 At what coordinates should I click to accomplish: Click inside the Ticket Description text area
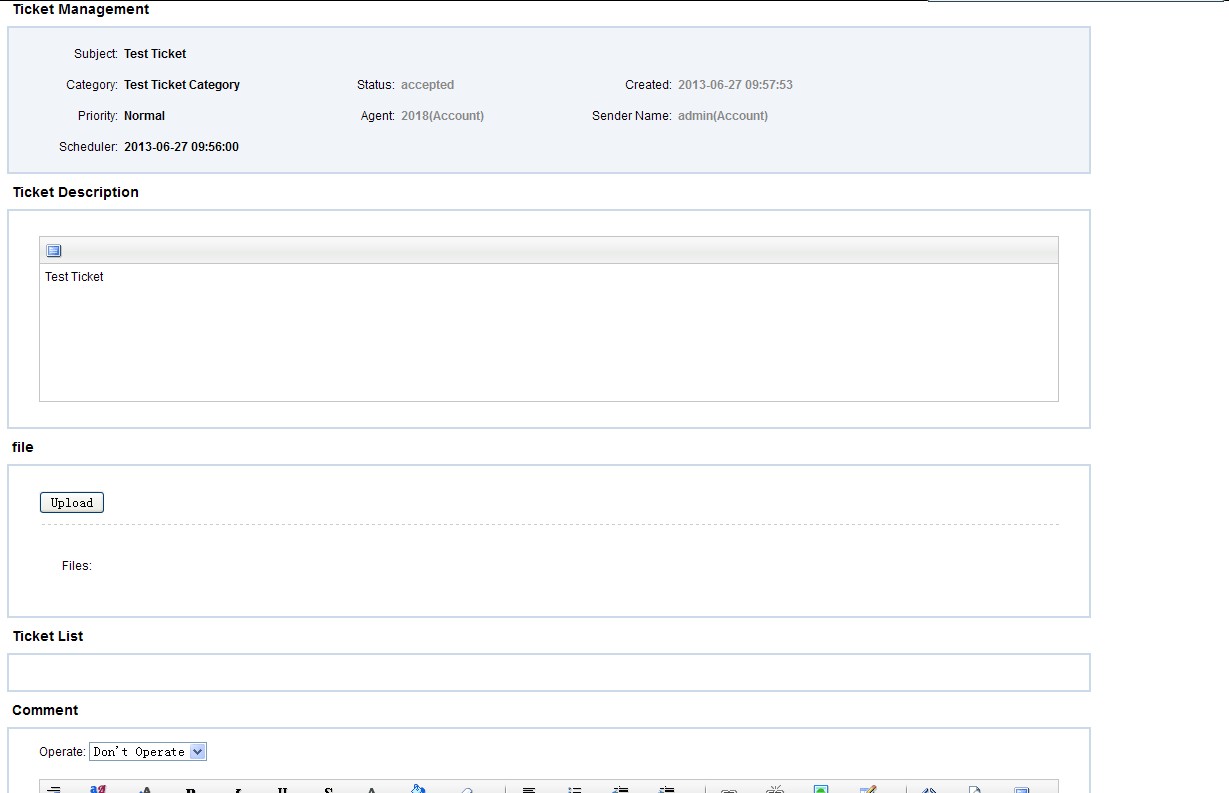coord(548,332)
